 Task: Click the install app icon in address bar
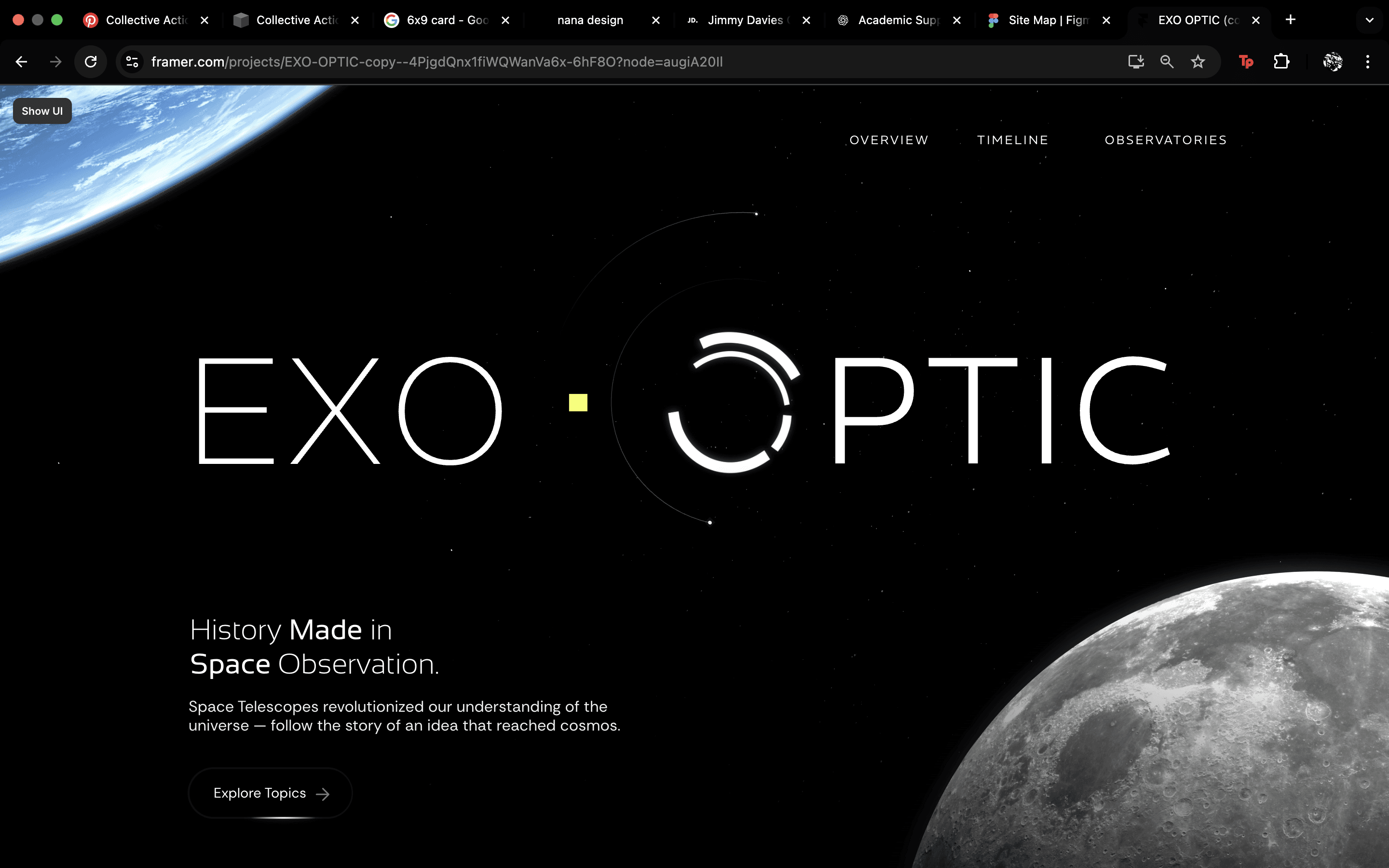click(1136, 62)
